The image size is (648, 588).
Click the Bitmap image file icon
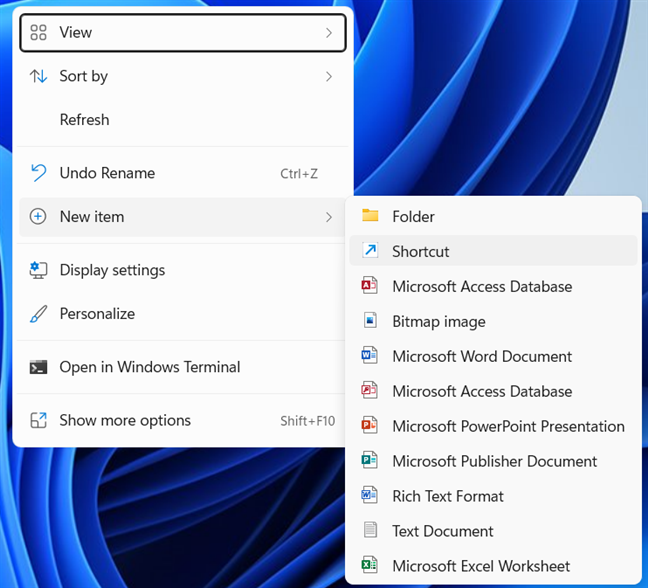click(x=370, y=320)
